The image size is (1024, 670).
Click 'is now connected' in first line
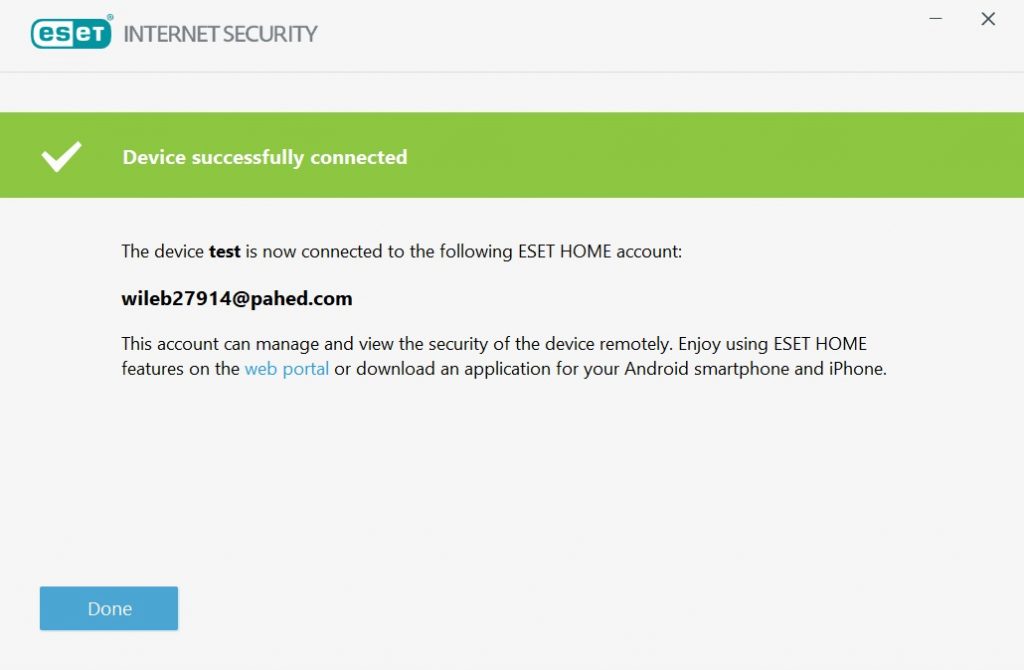(309, 251)
